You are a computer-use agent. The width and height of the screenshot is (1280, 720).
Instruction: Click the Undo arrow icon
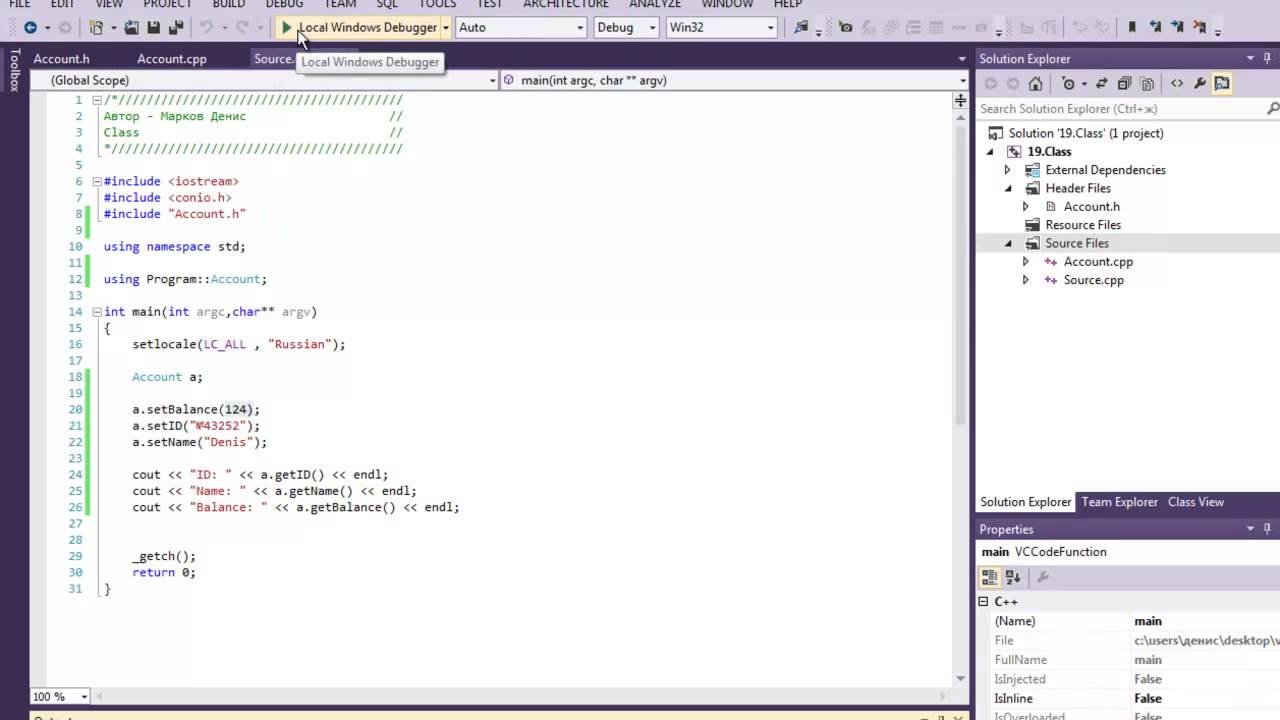pyautogui.click(x=206, y=28)
